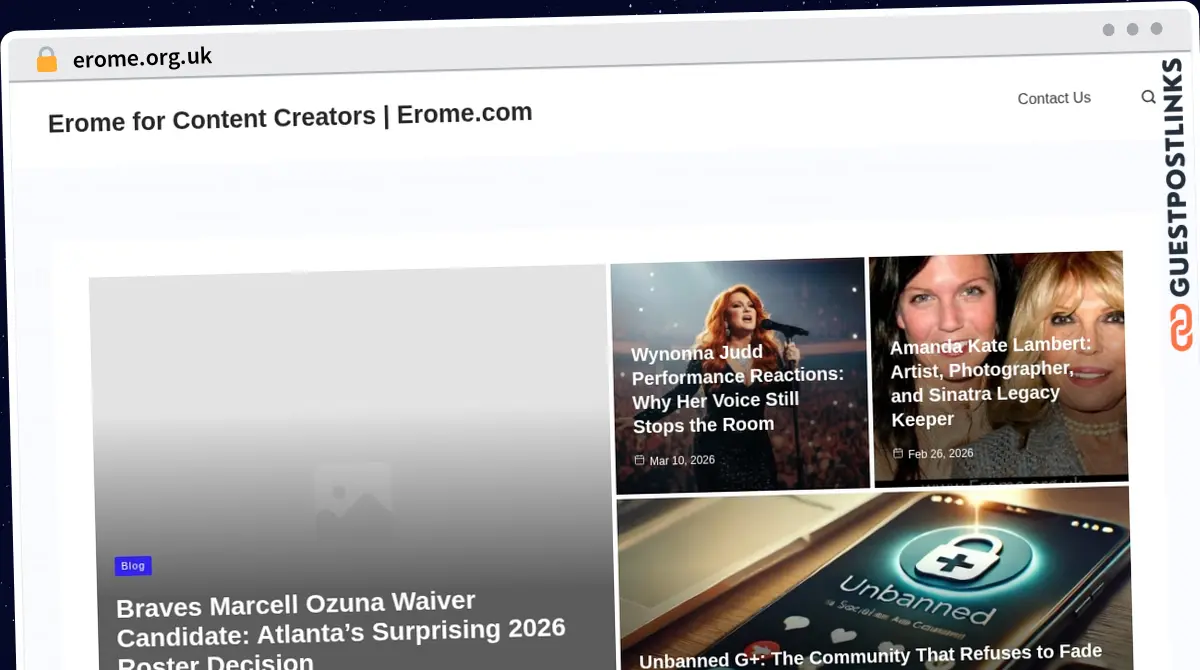
Task: Click the blue Blog category tag
Action: pos(133,566)
